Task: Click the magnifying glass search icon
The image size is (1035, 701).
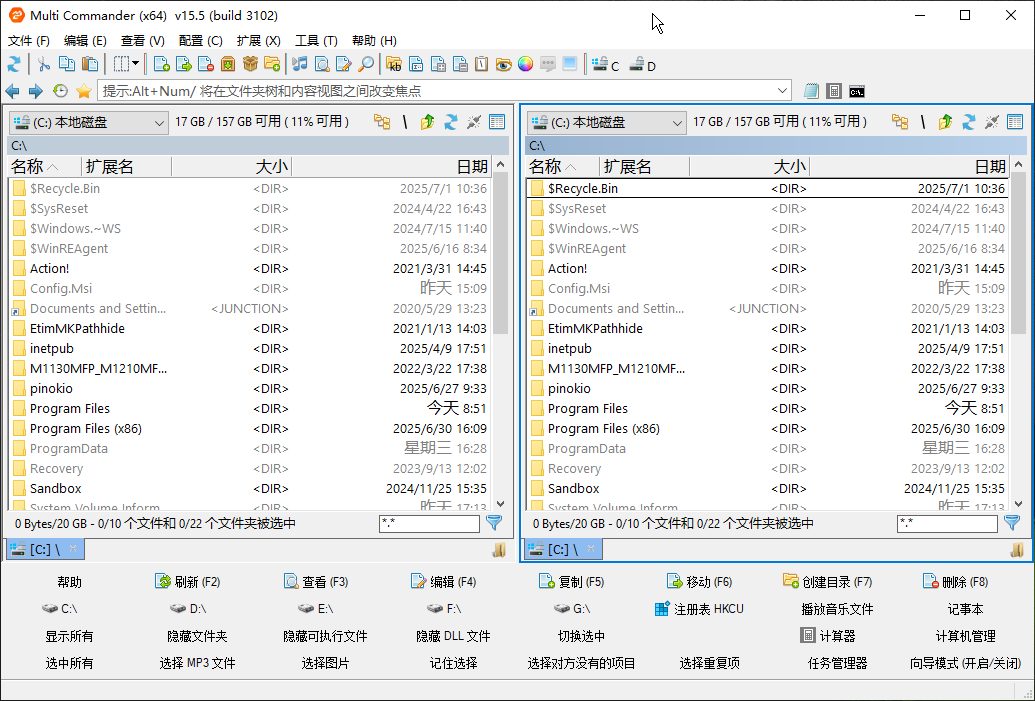Action: [x=366, y=64]
